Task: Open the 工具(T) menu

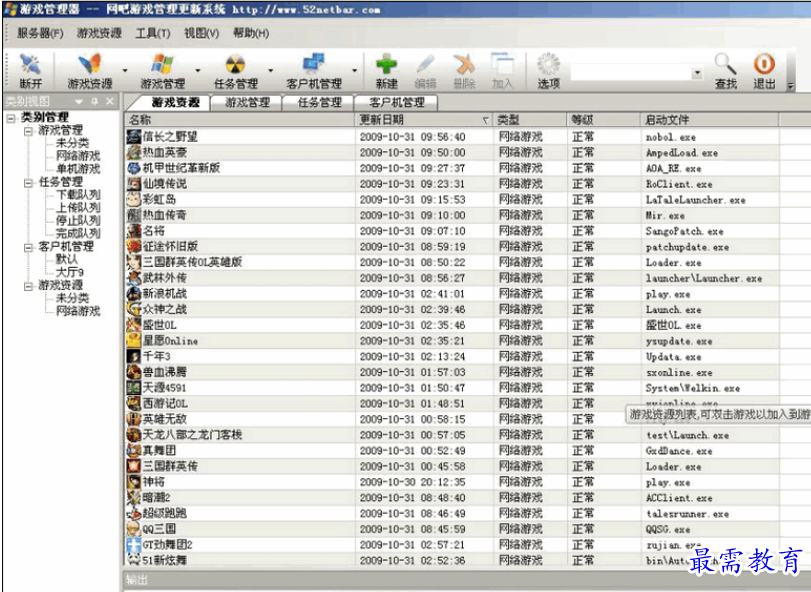Action: click(x=153, y=33)
